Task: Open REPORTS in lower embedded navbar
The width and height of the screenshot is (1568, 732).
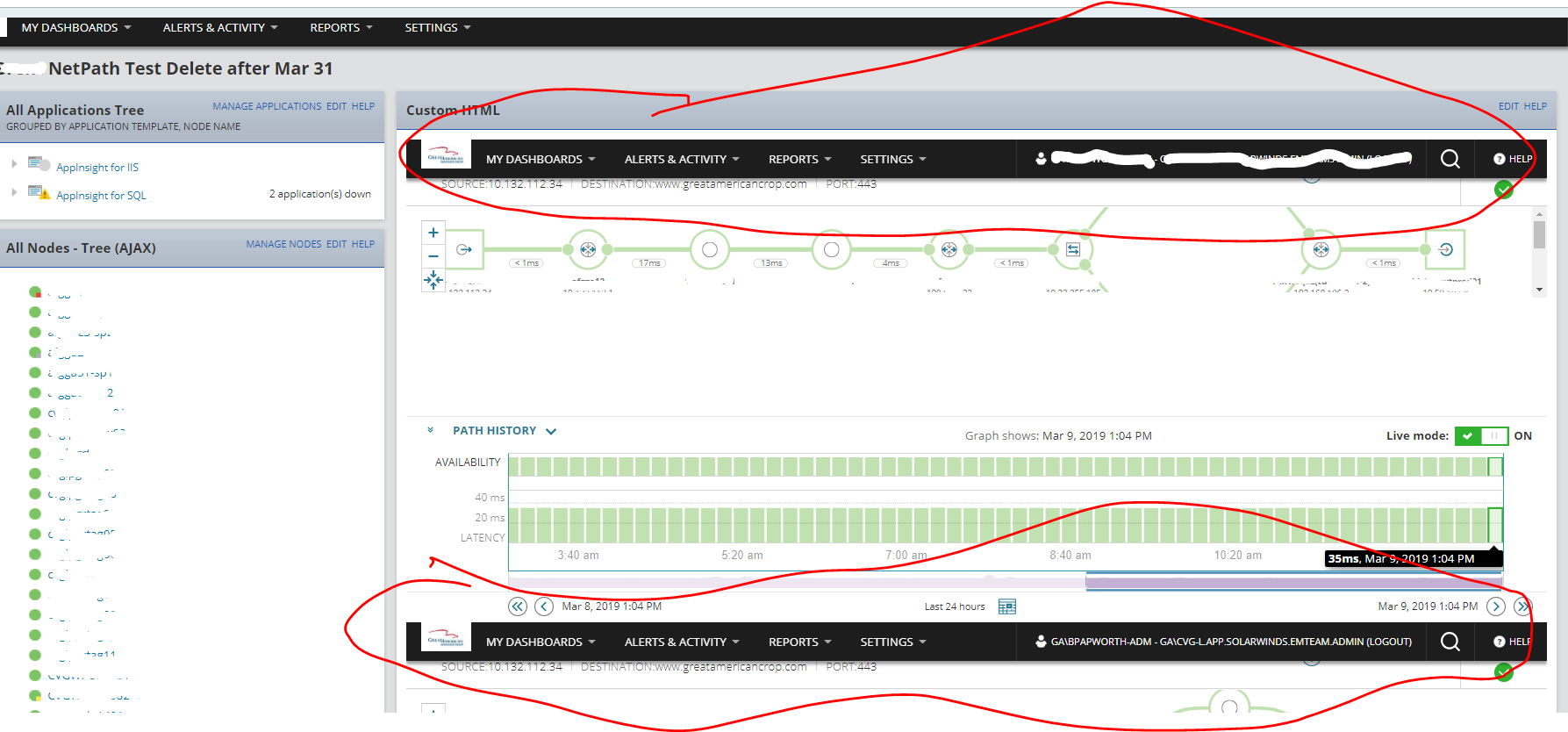Action: (800, 642)
